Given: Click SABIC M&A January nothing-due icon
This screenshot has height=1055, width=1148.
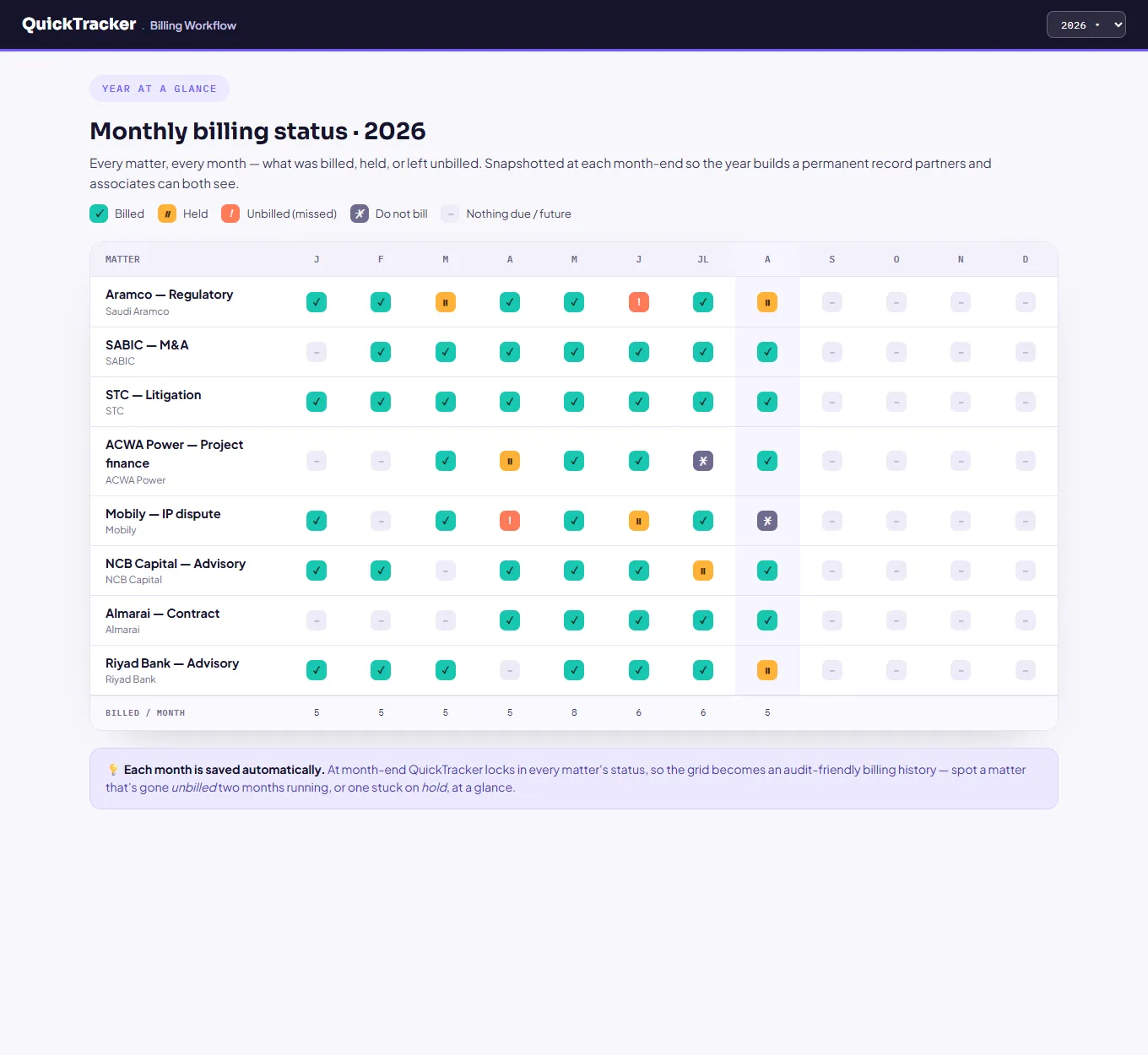Looking at the screenshot, I should click(317, 352).
